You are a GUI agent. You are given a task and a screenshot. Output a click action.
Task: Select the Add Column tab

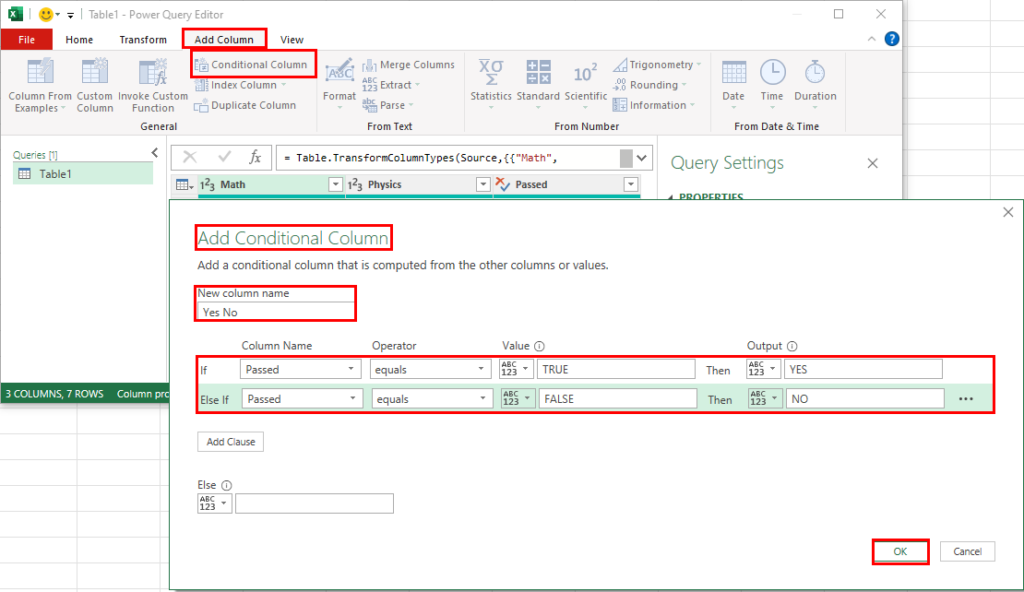coord(224,40)
